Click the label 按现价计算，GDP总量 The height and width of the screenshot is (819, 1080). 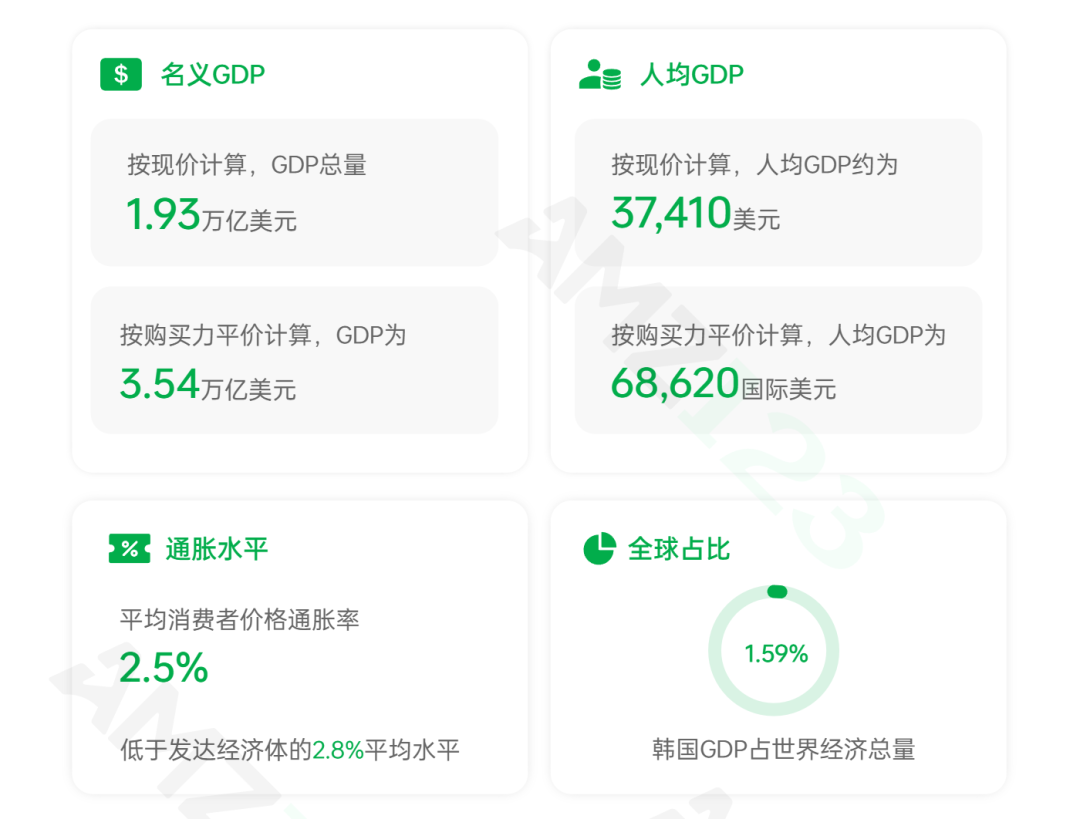[x=247, y=165]
